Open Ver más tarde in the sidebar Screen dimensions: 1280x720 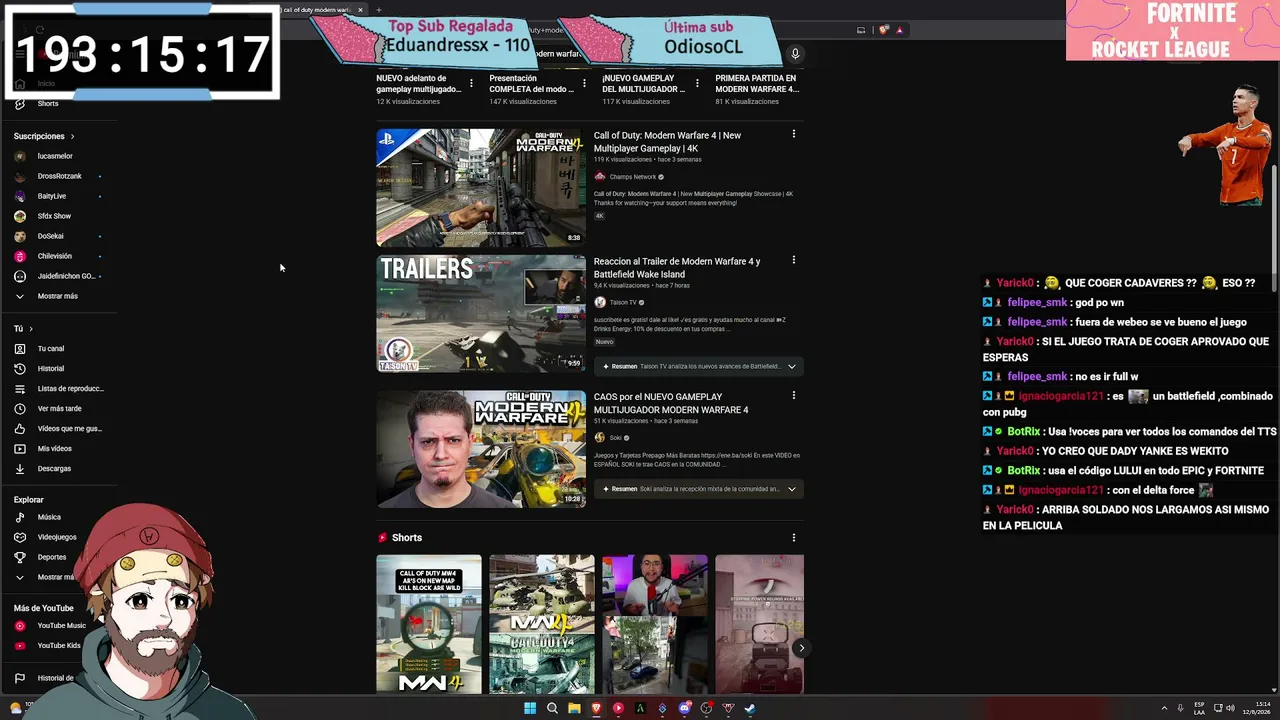pos(60,409)
